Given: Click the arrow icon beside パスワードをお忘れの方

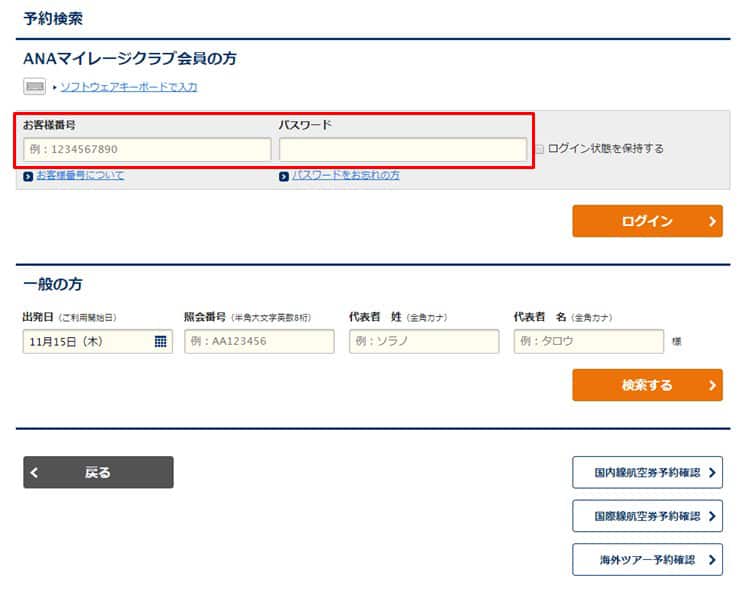Looking at the screenshot, I should click(x=284, y=177).
